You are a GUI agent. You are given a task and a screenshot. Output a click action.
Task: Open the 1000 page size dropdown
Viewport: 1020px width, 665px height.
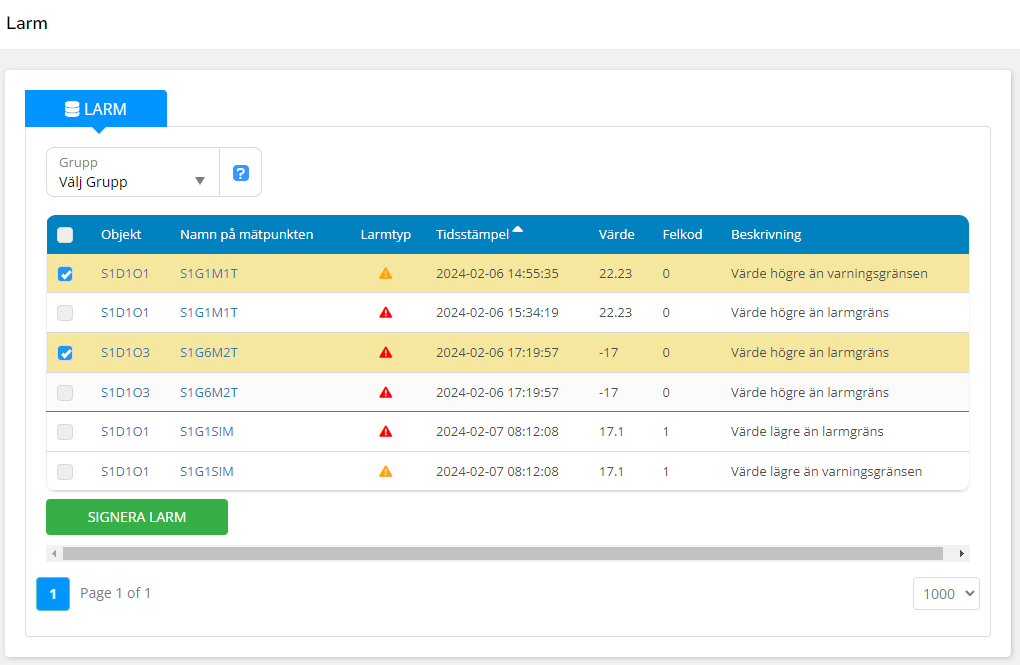click(x=945, y=594)
